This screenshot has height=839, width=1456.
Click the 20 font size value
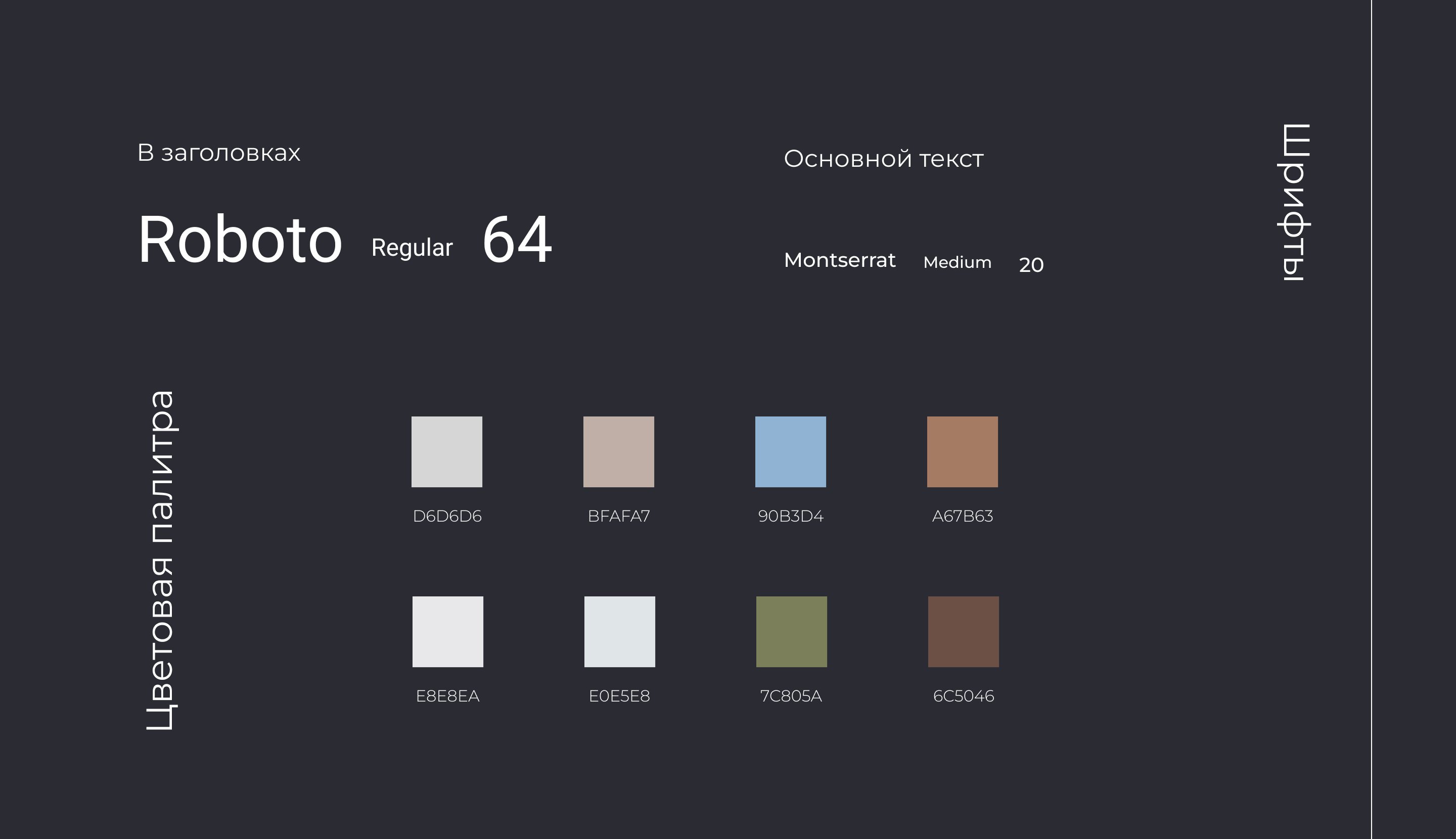tap(1031, 265)
